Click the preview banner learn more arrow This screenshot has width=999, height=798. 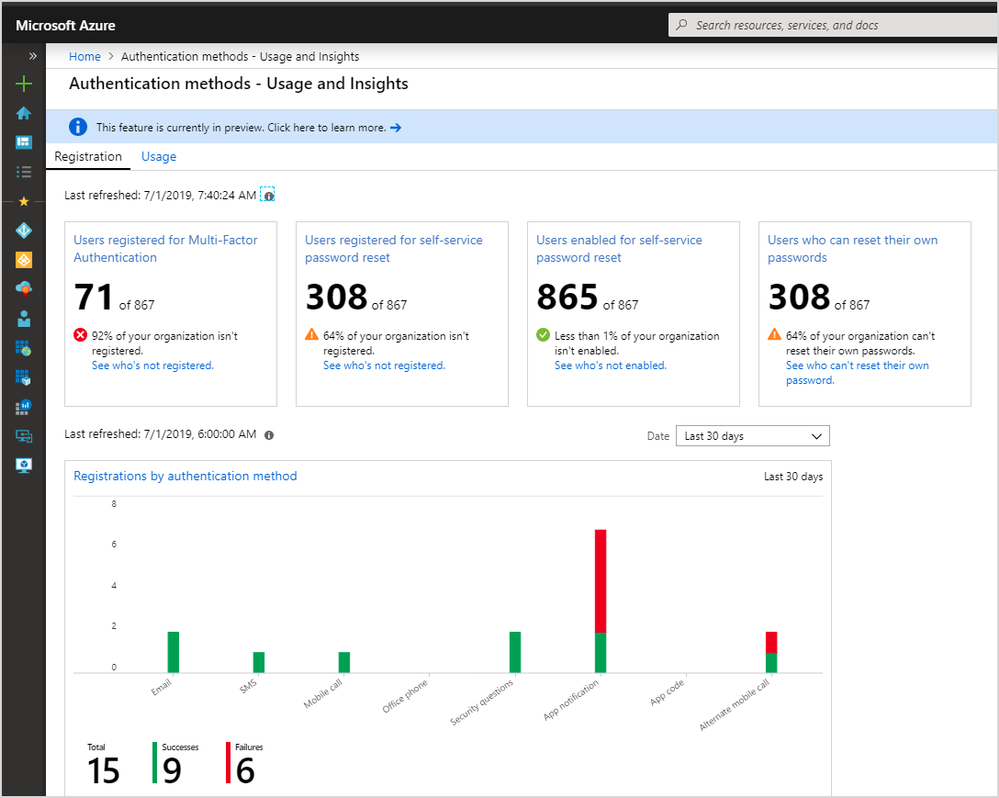click(x=396, y=128)
